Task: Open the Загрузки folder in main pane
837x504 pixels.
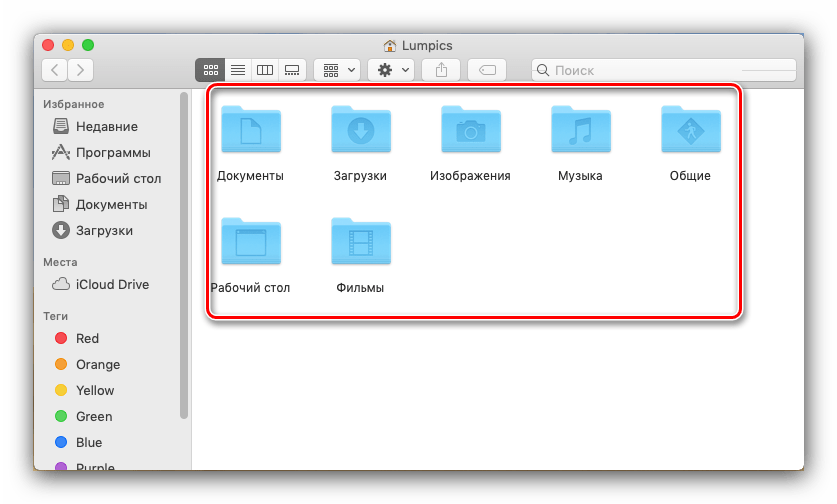Action: point(360,130)
